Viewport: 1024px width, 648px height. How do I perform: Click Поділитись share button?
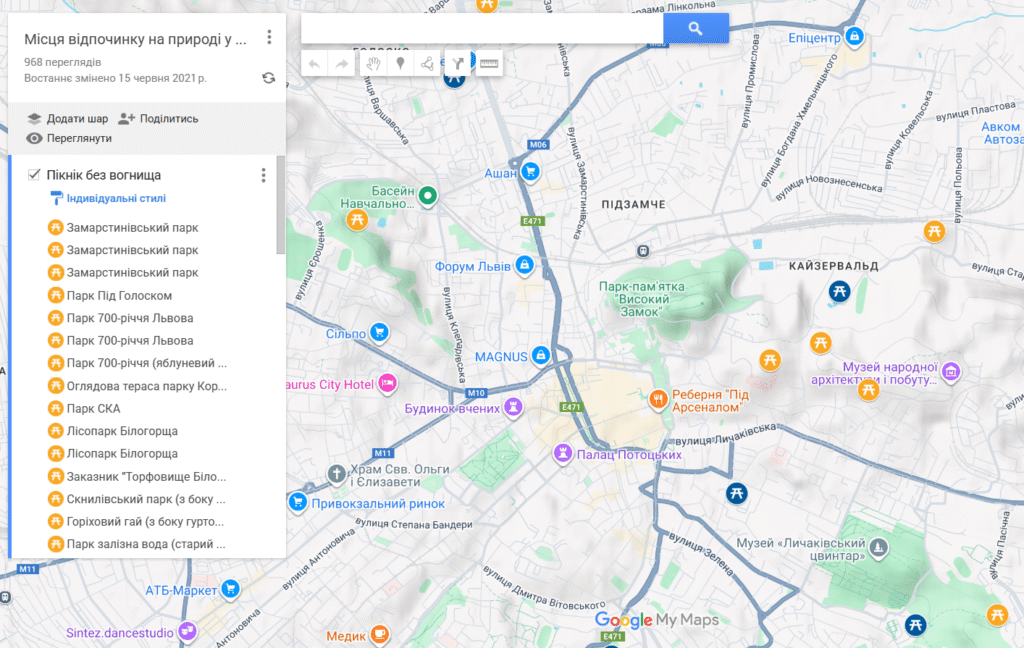click(158, 118)
